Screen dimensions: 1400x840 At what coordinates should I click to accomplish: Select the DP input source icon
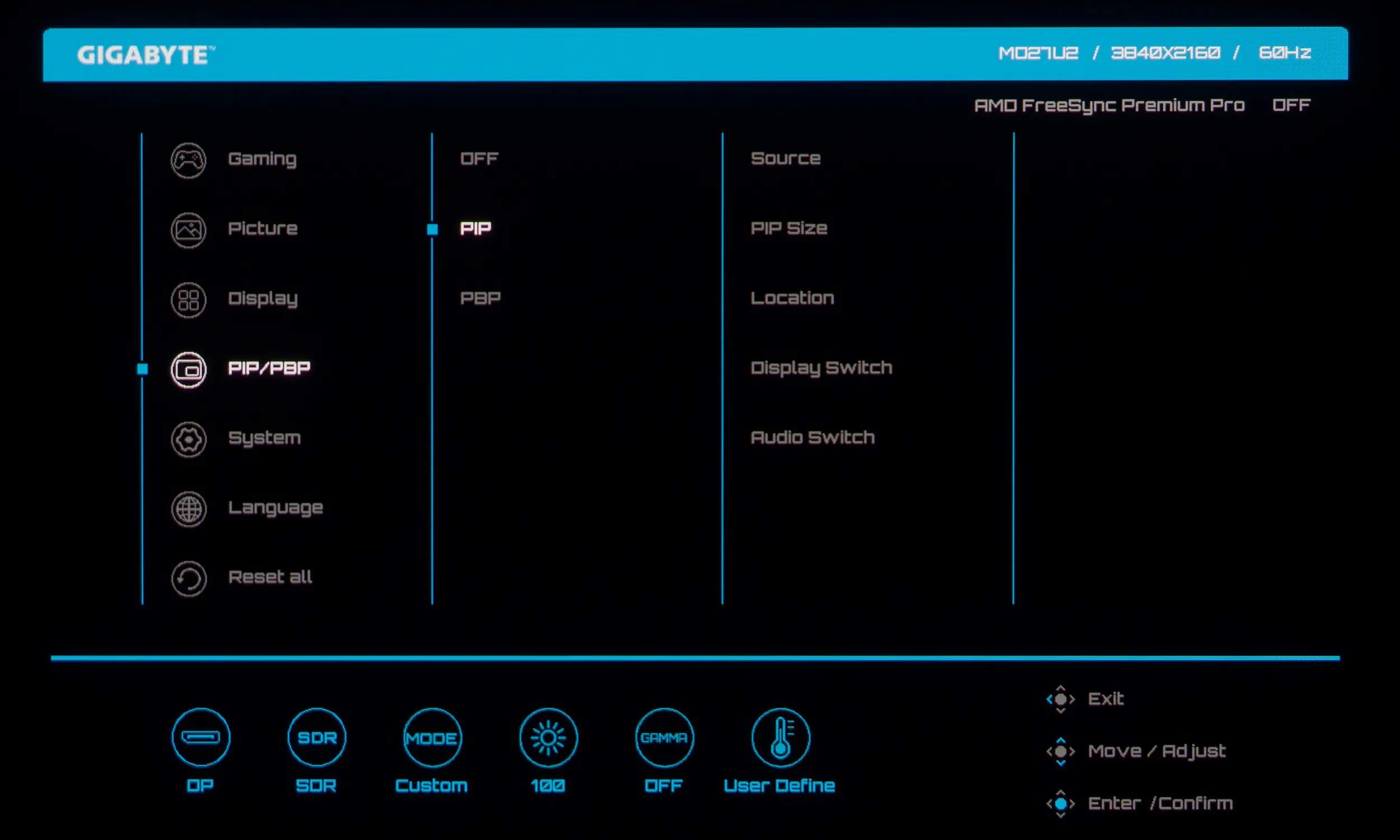tap(201, 737)
